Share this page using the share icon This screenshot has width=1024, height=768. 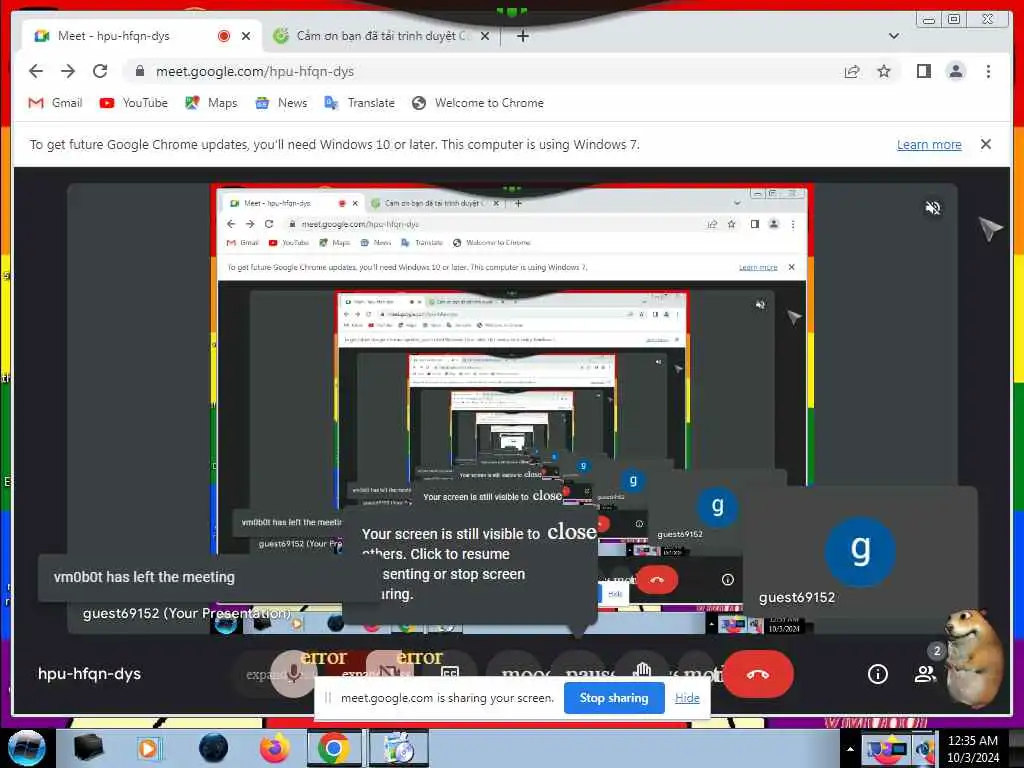coord(852,71)
